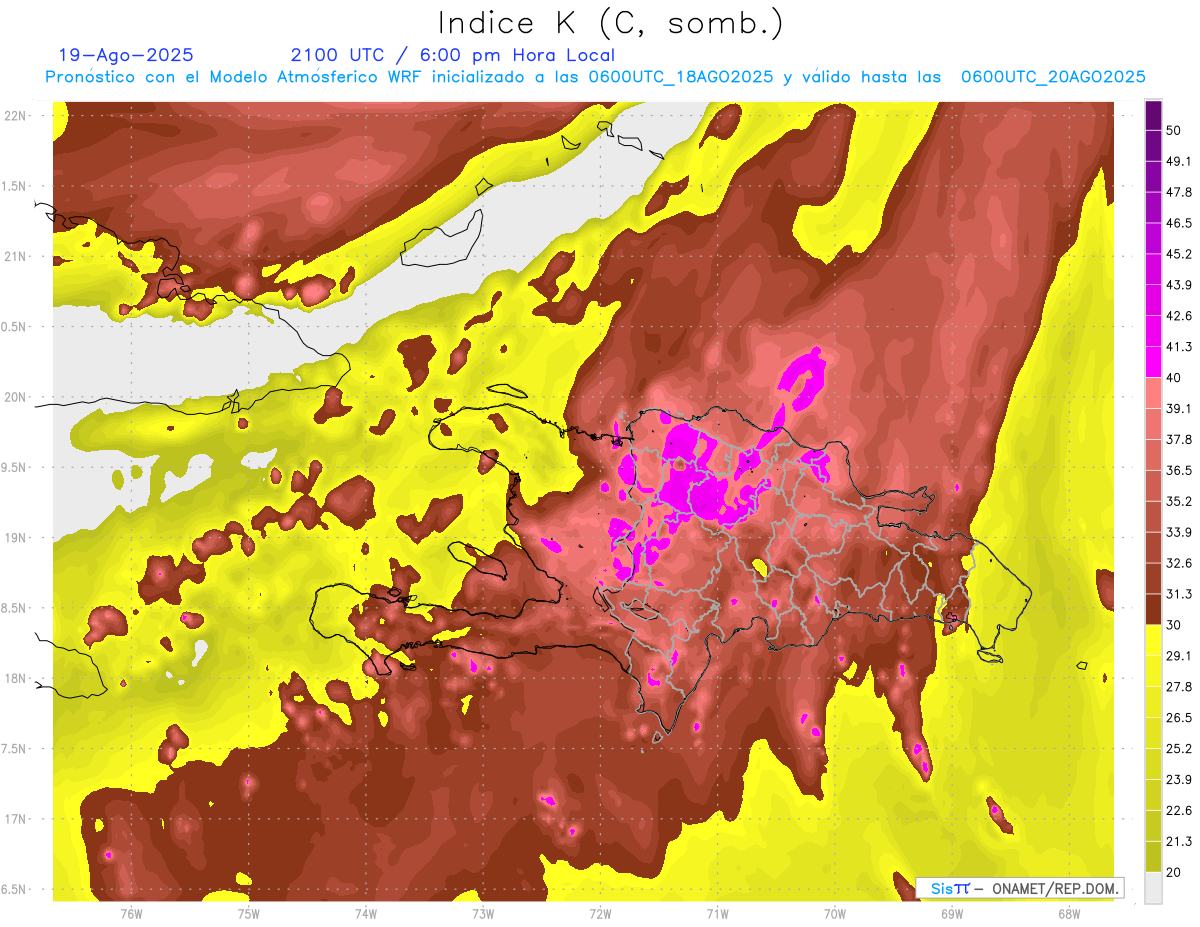
Task: Click the '29.1' colorbar label
Action: pos(1178,656)
